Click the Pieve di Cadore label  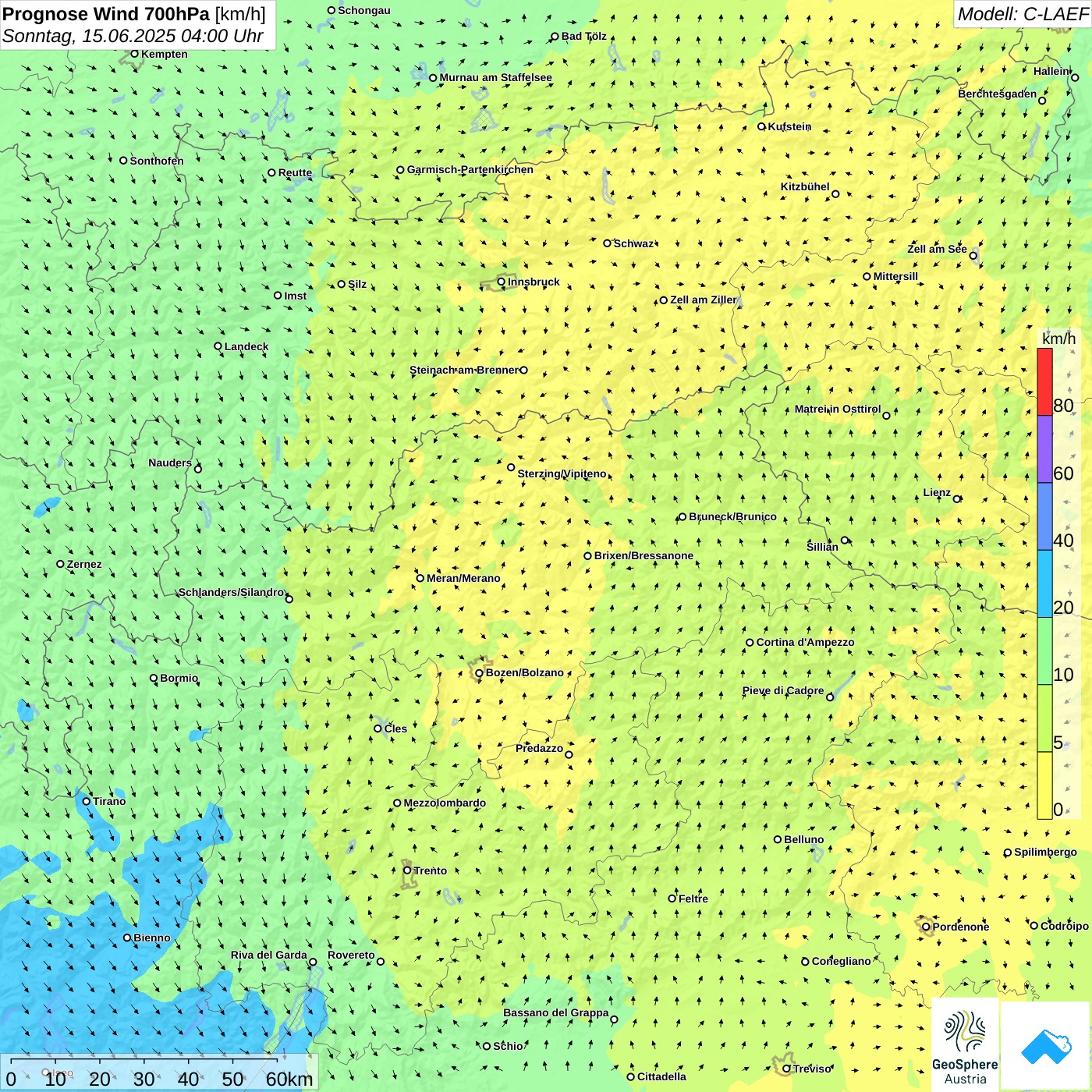(782, 690)
